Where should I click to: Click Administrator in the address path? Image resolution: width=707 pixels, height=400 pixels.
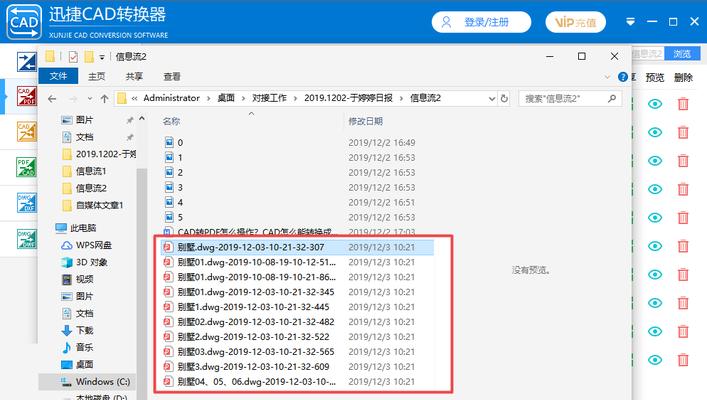pyautogui.click(x=171, y=98)
